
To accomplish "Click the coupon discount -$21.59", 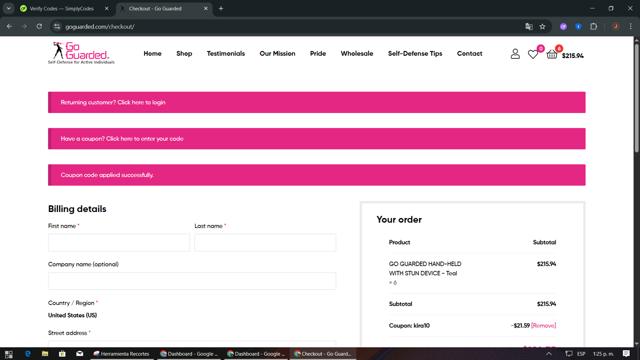I will pos(520,325).
